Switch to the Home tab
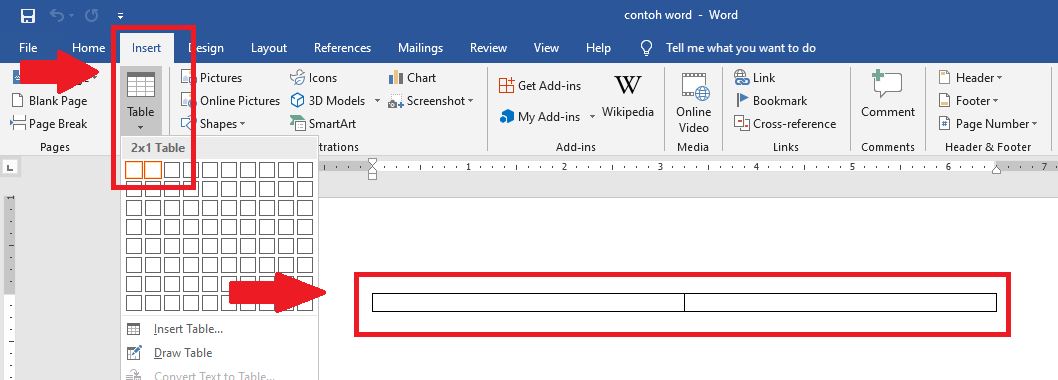 [88, 48]
